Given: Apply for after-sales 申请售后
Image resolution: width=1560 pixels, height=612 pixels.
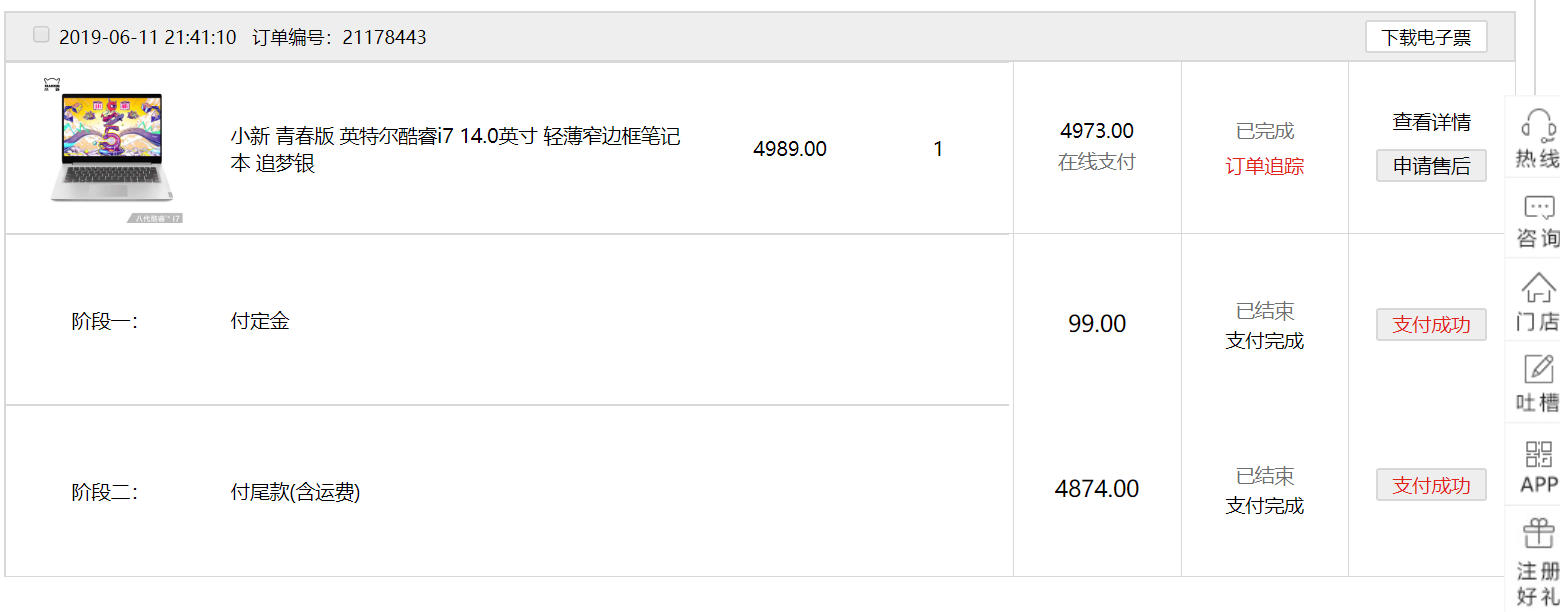Looking at the screenshot, I should point(1431,166).
